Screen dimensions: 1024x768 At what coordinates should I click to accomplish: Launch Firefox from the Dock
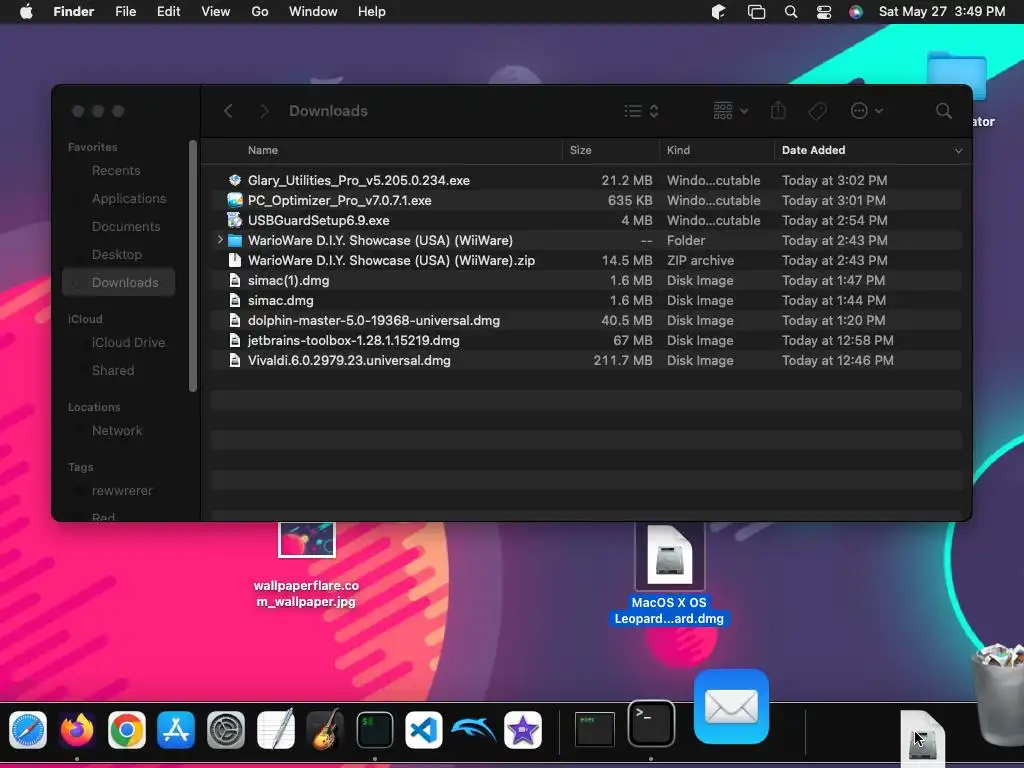(x=77, y=729)
